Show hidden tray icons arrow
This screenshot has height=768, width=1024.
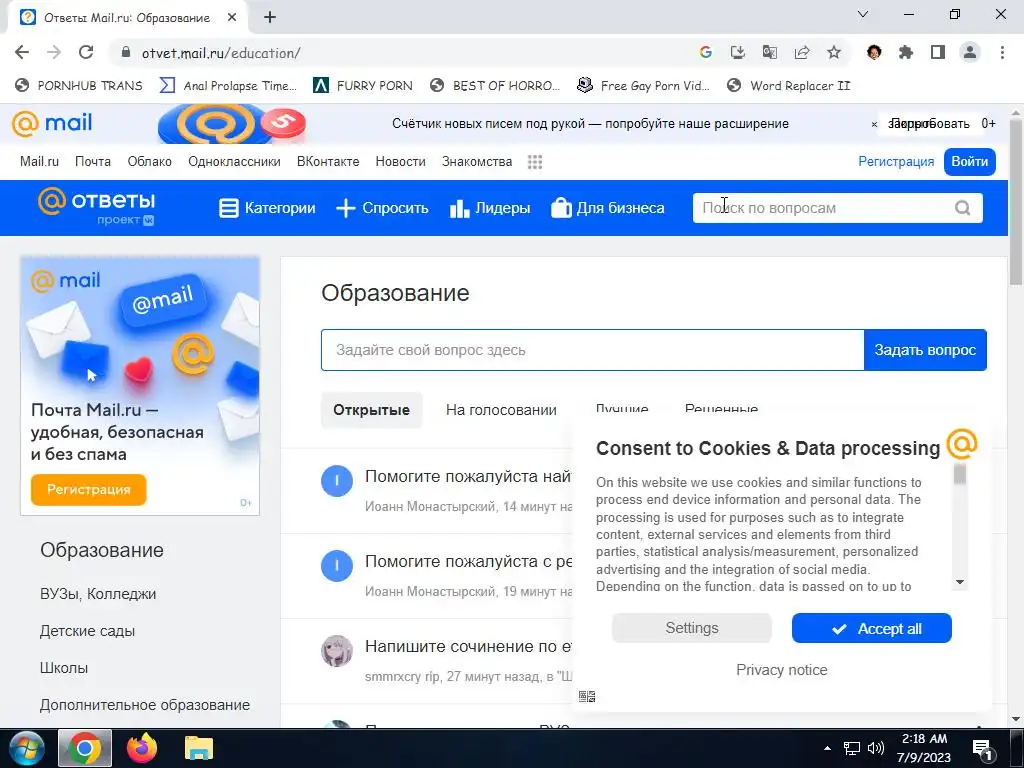click(x=827, y=748)
